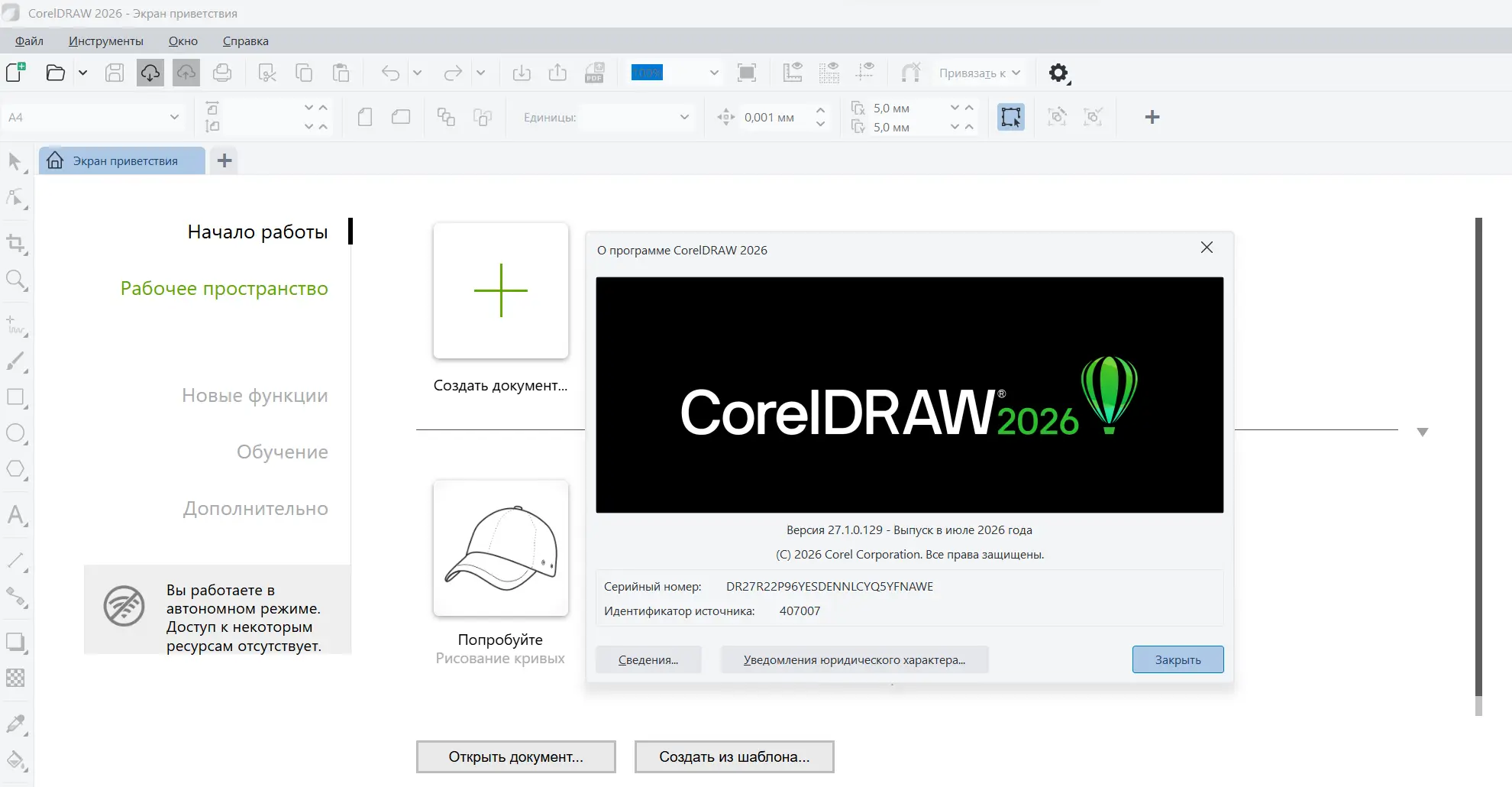This screenshot has width=1512, height=787.
Task: Select the Polygon tool
Action: click(15, 469)
